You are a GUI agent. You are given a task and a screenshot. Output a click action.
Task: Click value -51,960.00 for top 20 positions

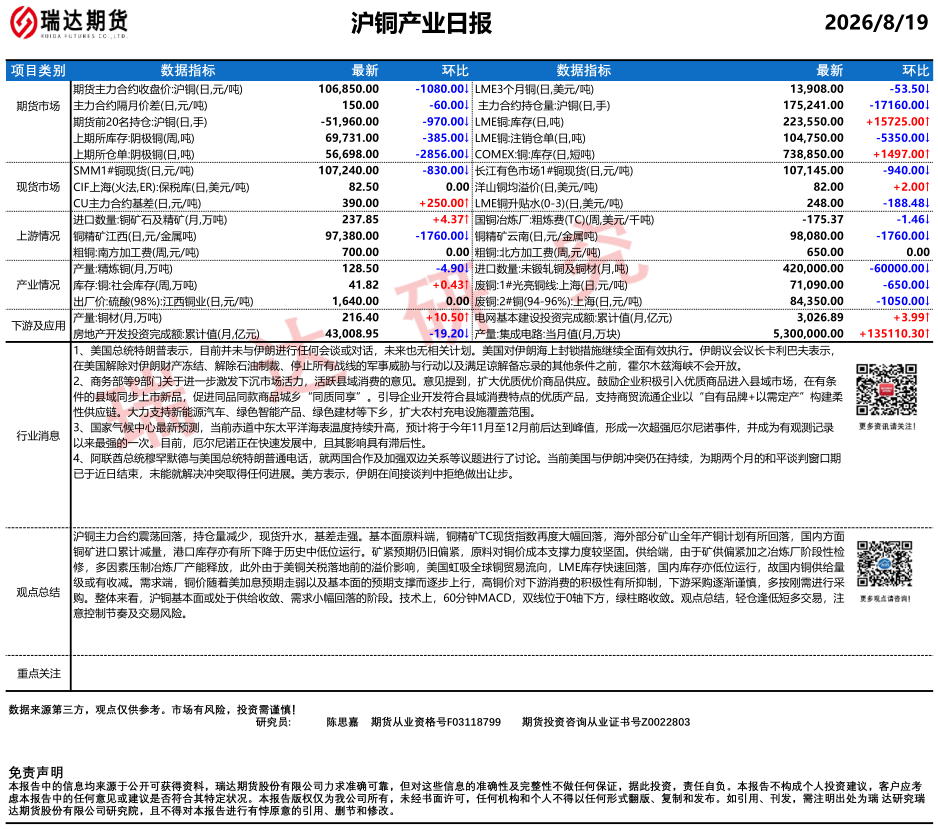(x=350, y=121)
